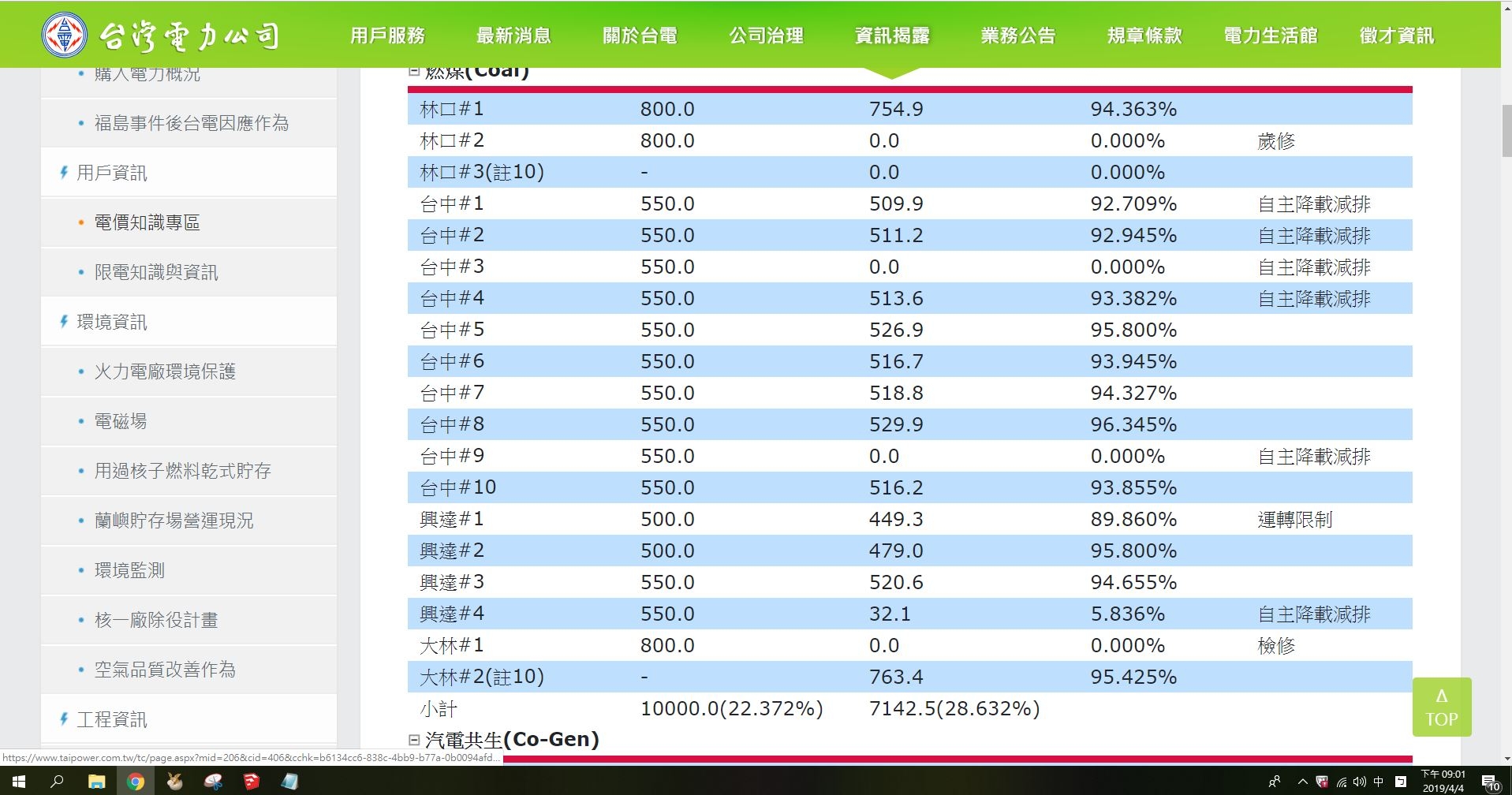Select the 環境資訊 sidebar section
The width and height of the screenshot is (1512, 795).
click(111, 322)
